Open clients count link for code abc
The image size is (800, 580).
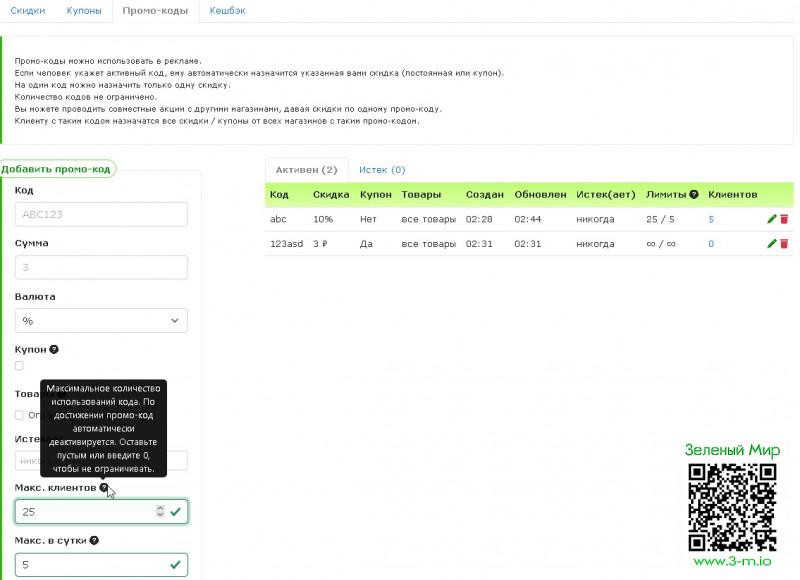[x=711, y=218]
